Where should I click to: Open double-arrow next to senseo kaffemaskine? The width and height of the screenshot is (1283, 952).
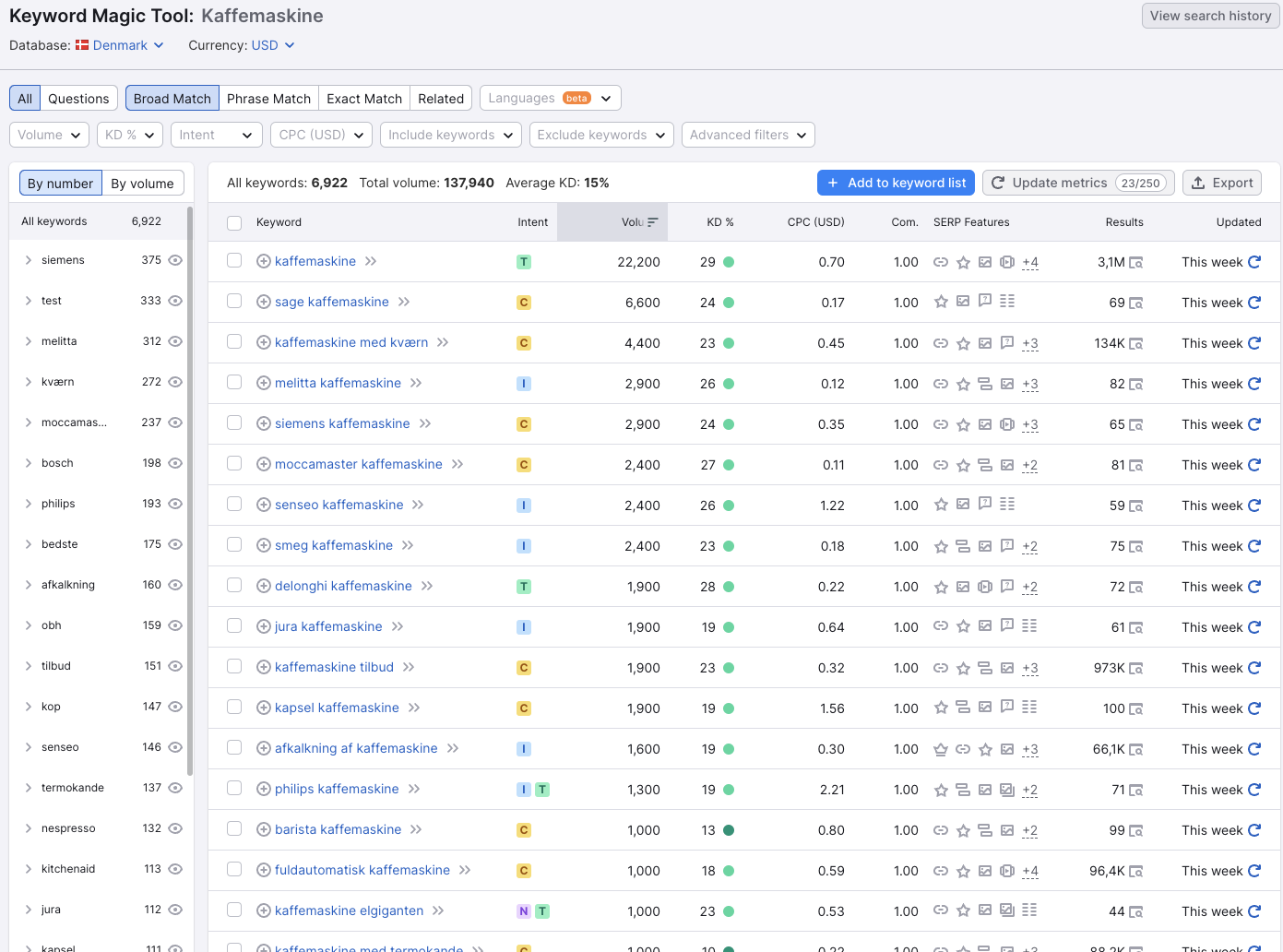point(418,505)
